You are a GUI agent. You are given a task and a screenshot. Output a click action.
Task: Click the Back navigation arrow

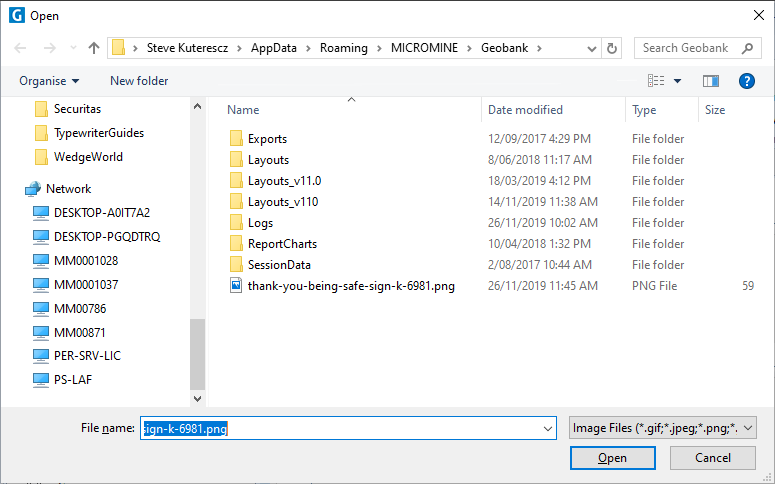[x=20, y=48]
